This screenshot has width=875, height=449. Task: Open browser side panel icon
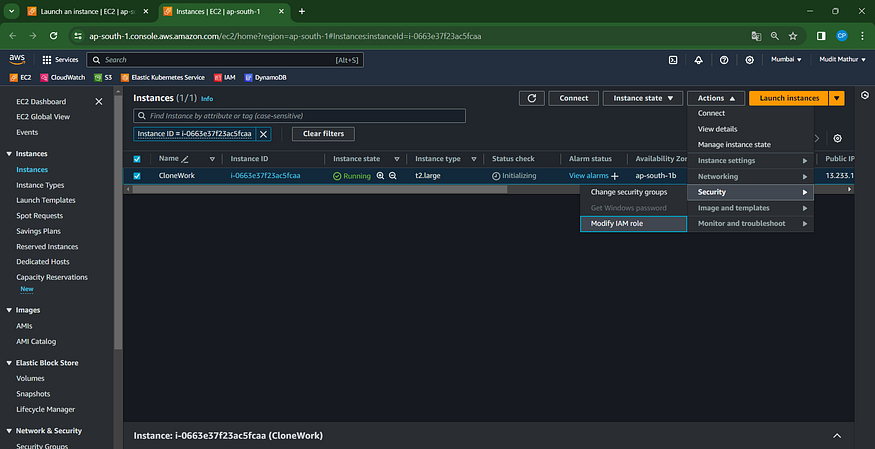tap(821, 36)
